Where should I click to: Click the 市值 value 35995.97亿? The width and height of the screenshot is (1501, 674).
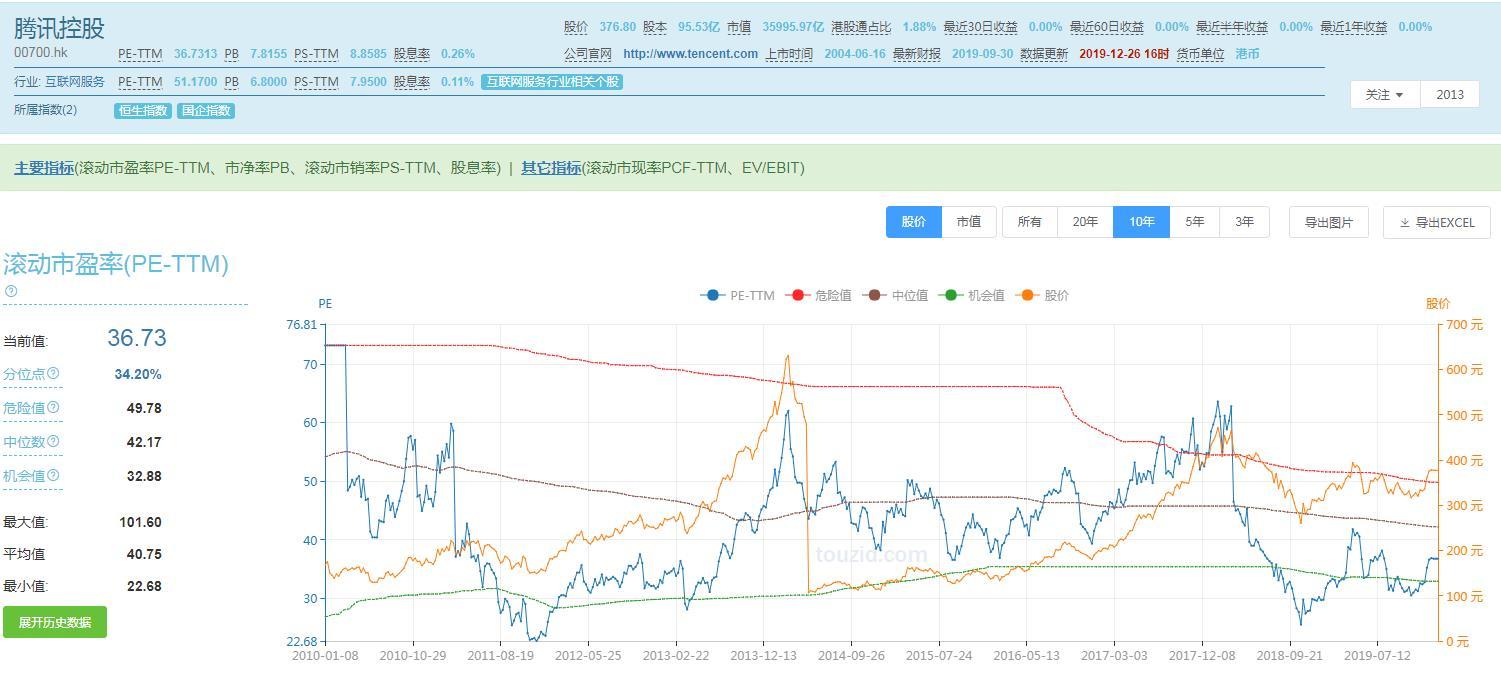tap(793, 27)
